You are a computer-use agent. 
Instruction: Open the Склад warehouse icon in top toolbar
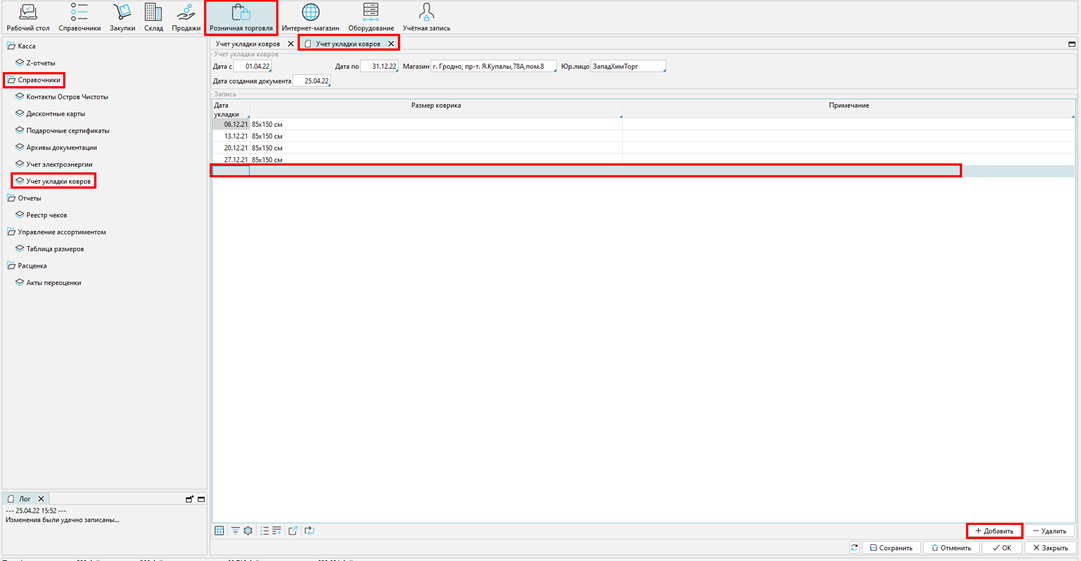[153, 17]
